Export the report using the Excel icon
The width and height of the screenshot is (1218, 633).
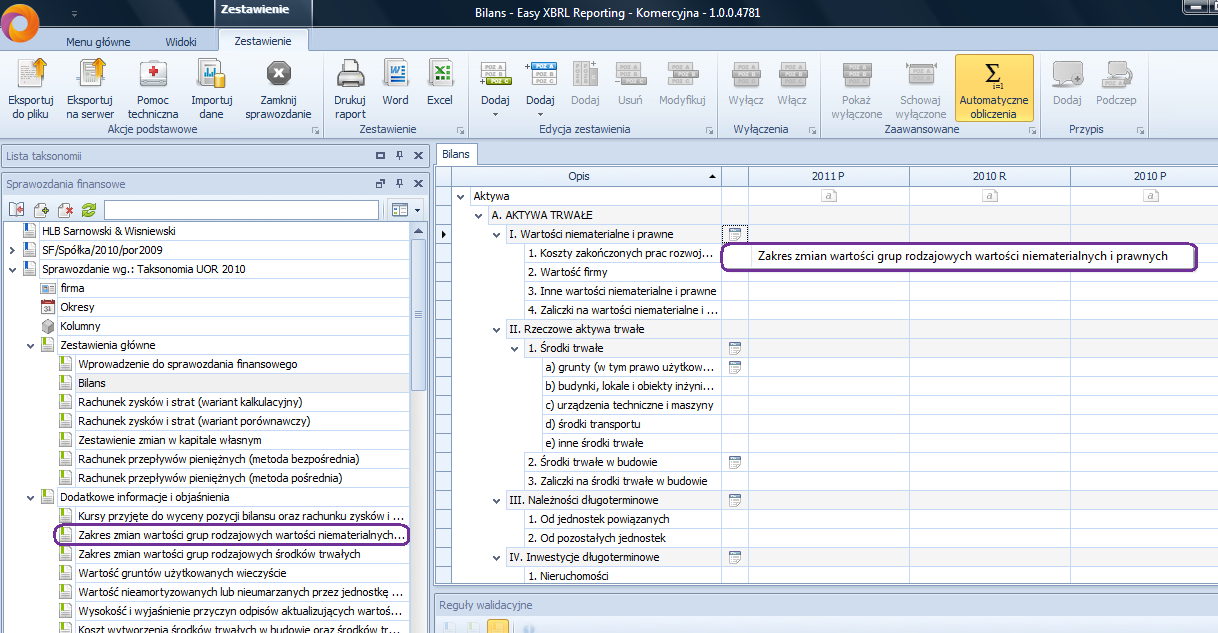(439, 74)
